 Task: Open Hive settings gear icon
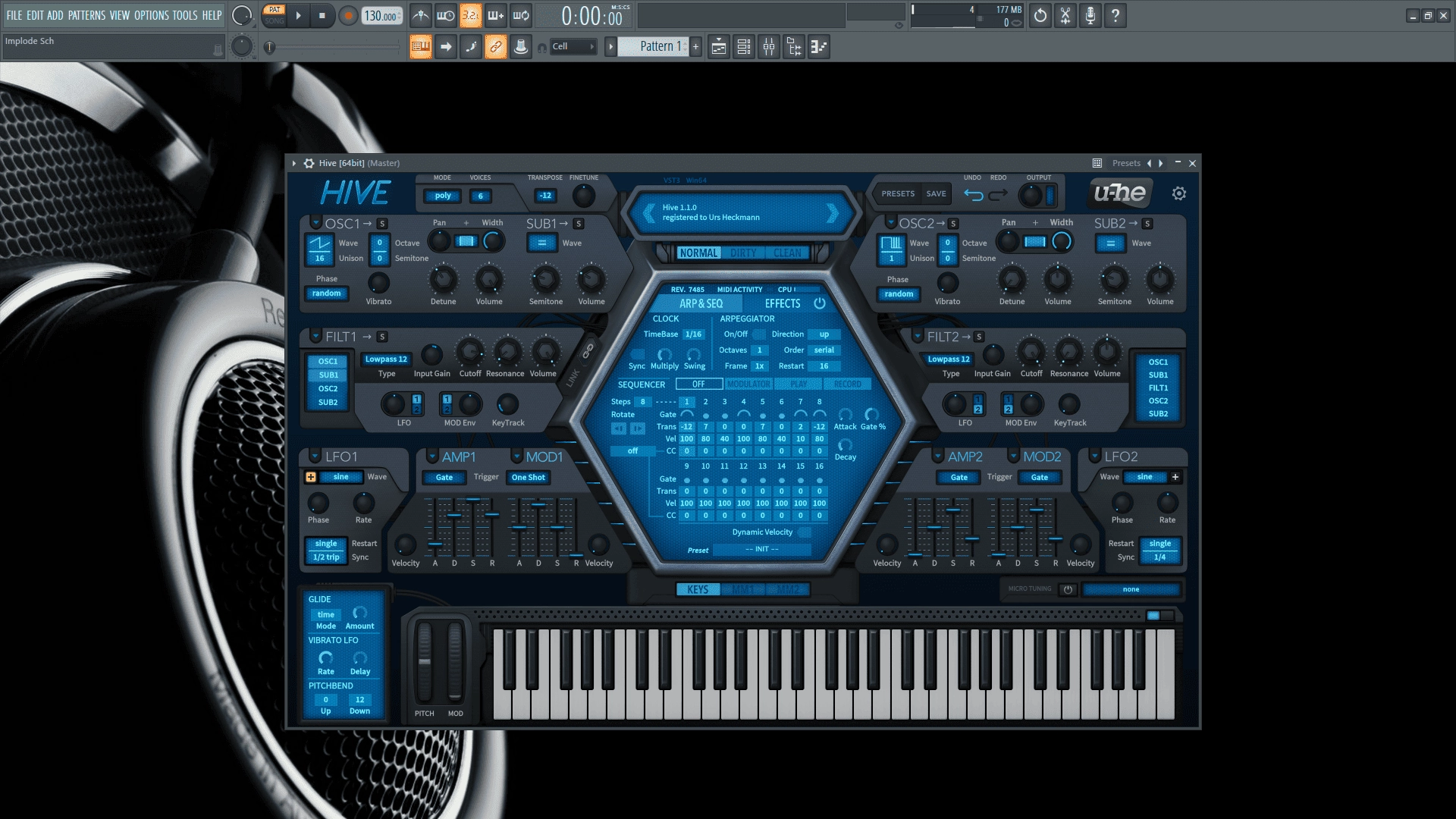coord(1178,193)
